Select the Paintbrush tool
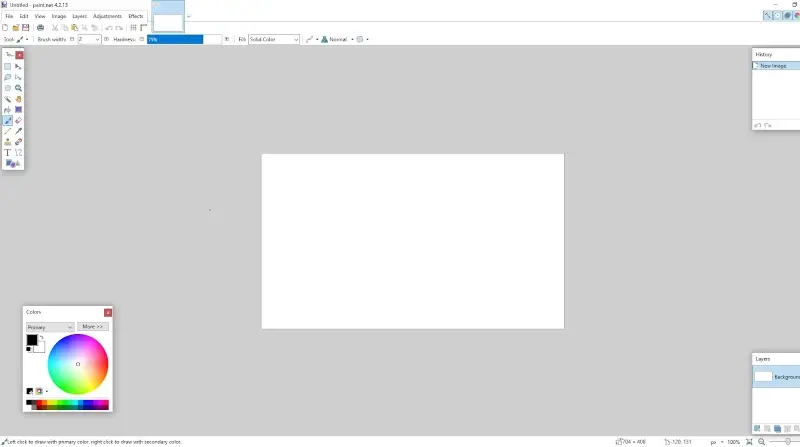This screenshot has height=447, width=800. [x=8, y=120]
